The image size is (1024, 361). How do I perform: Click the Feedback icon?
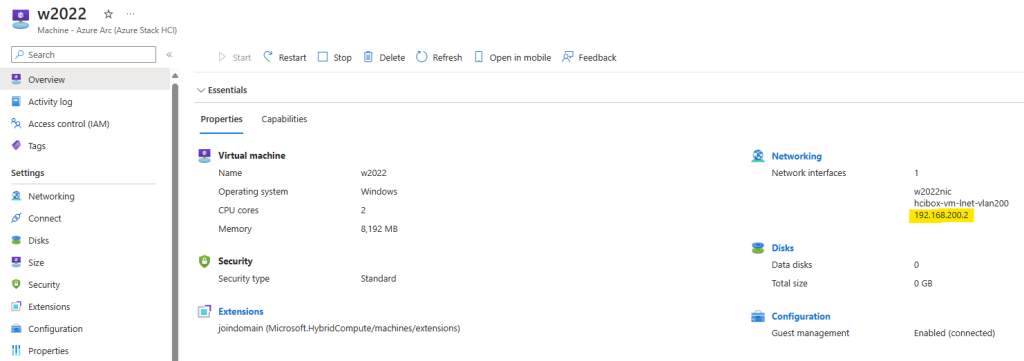tap(568, 57)
